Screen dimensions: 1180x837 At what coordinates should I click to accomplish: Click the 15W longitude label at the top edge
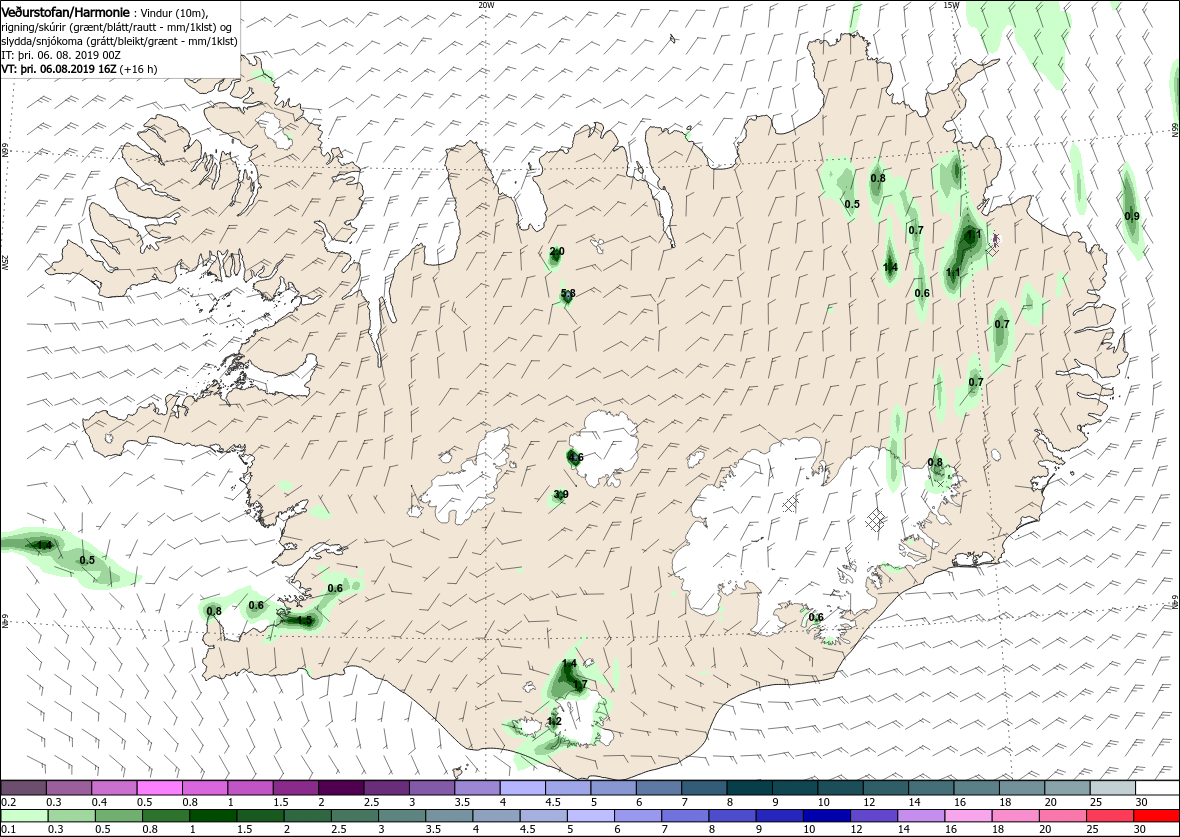coord(951,5)
